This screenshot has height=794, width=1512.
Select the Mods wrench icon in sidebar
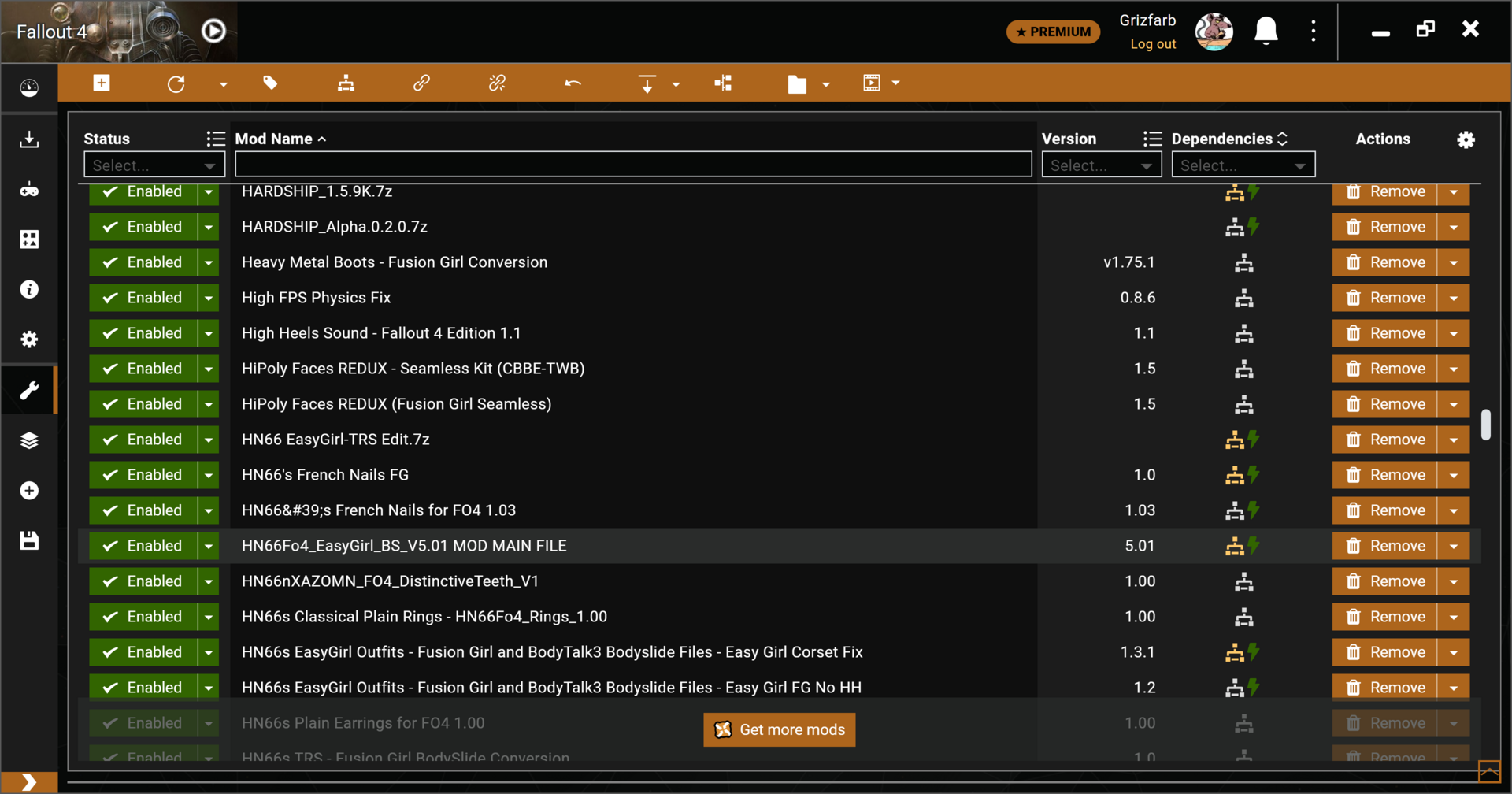[29, 390]
